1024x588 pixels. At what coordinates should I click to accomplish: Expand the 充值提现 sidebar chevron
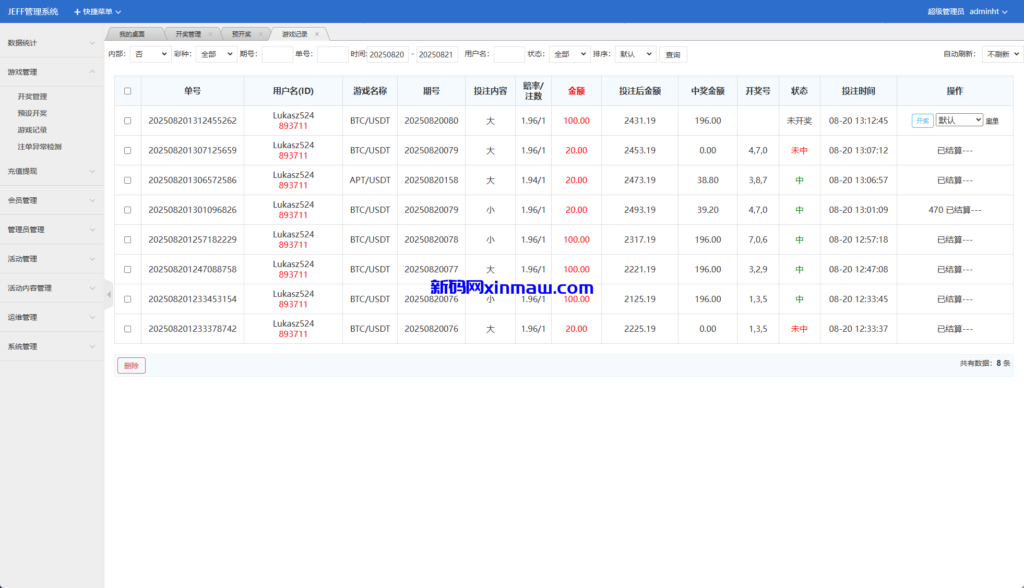(92, 171)
